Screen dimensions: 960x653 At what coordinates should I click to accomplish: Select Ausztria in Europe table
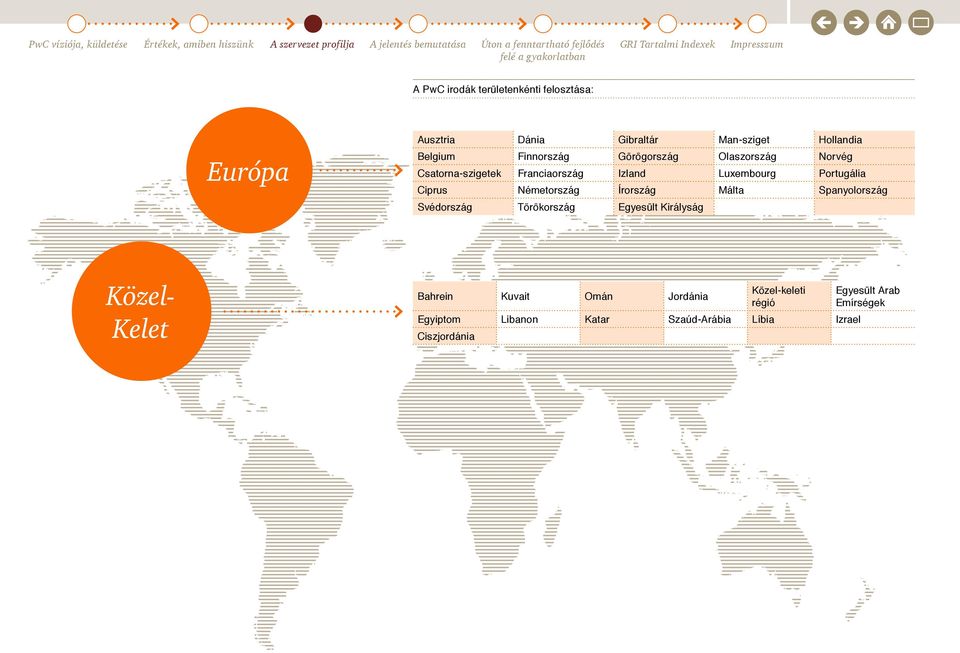tap(463, 140)
